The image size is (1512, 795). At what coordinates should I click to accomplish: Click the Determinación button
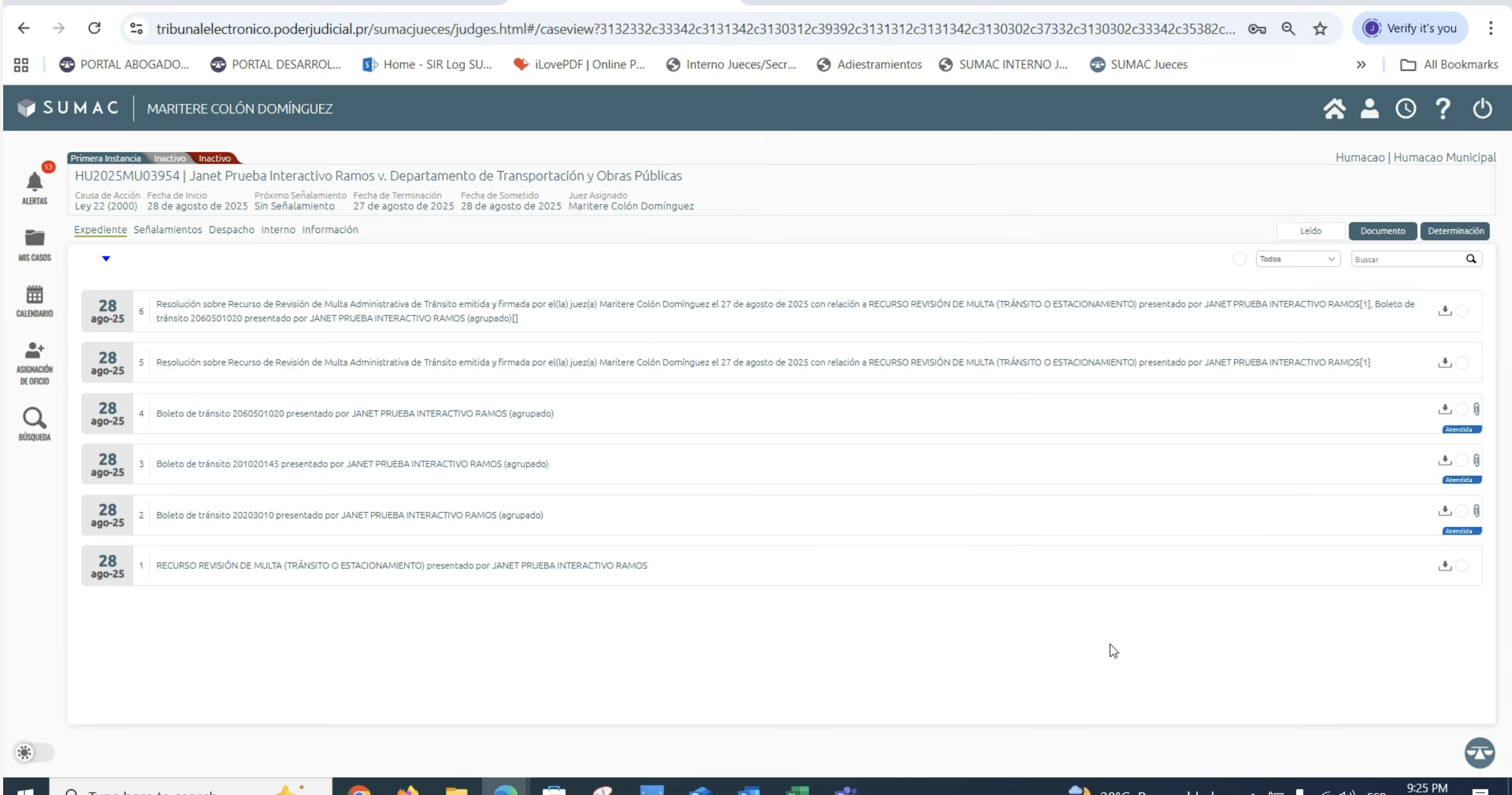(x=1455, y=231)
